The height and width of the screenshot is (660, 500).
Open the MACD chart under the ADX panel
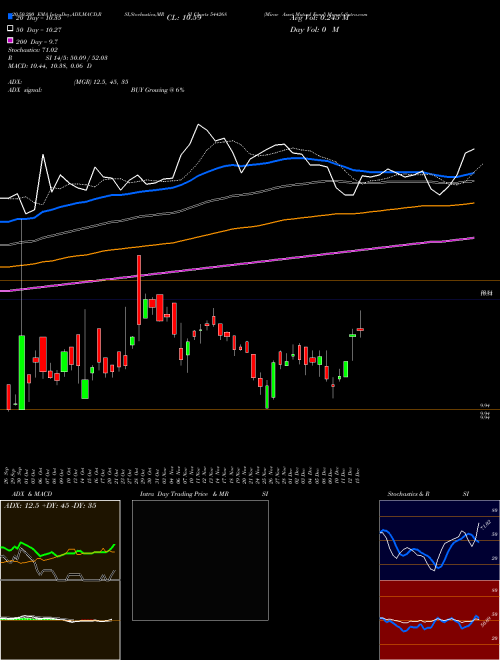[60, 620]
